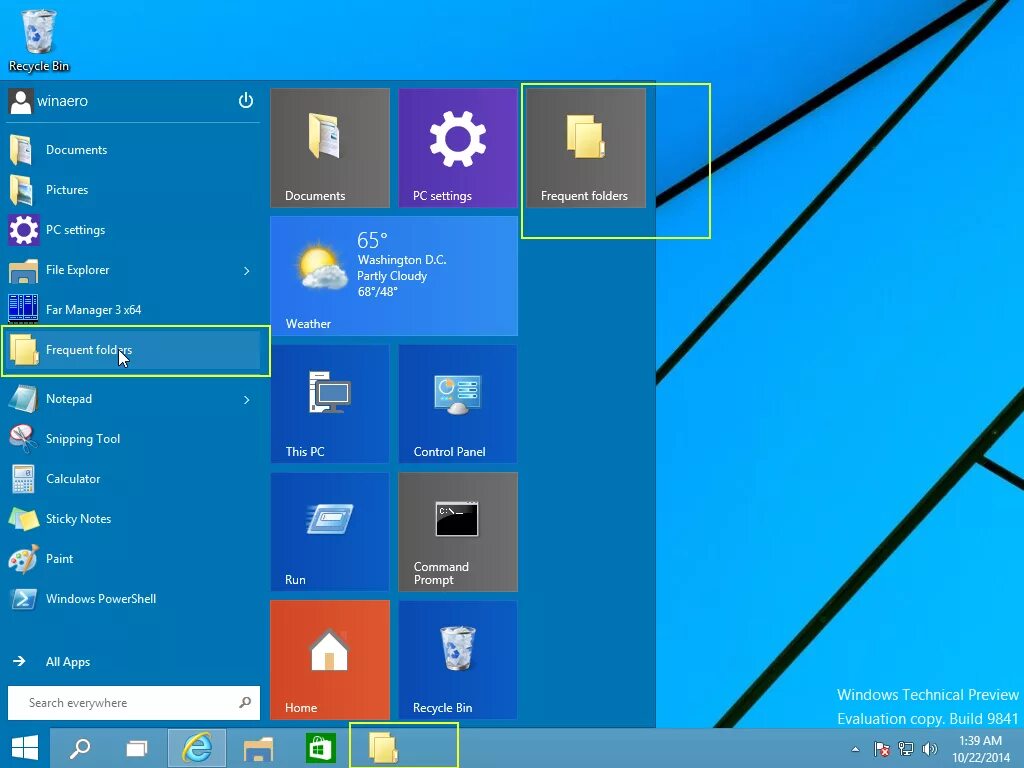Open the volume speaker tray icon
Viewport: 1024px width, 768px height.
coord(929,748)
